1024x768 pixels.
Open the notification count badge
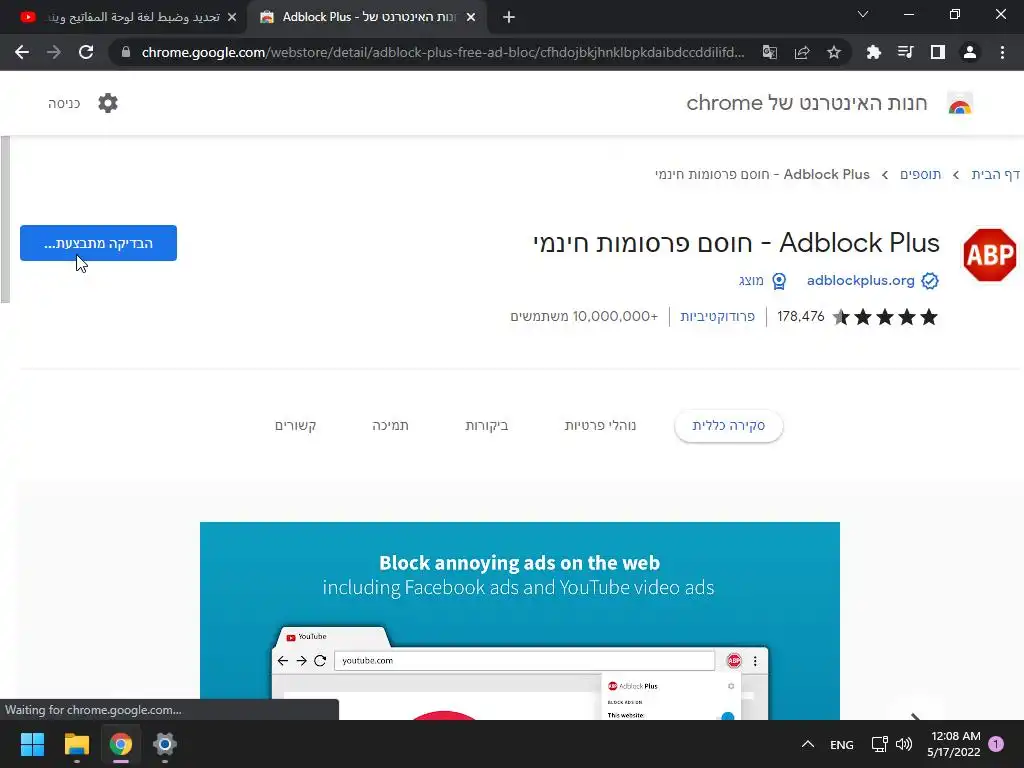996,744
